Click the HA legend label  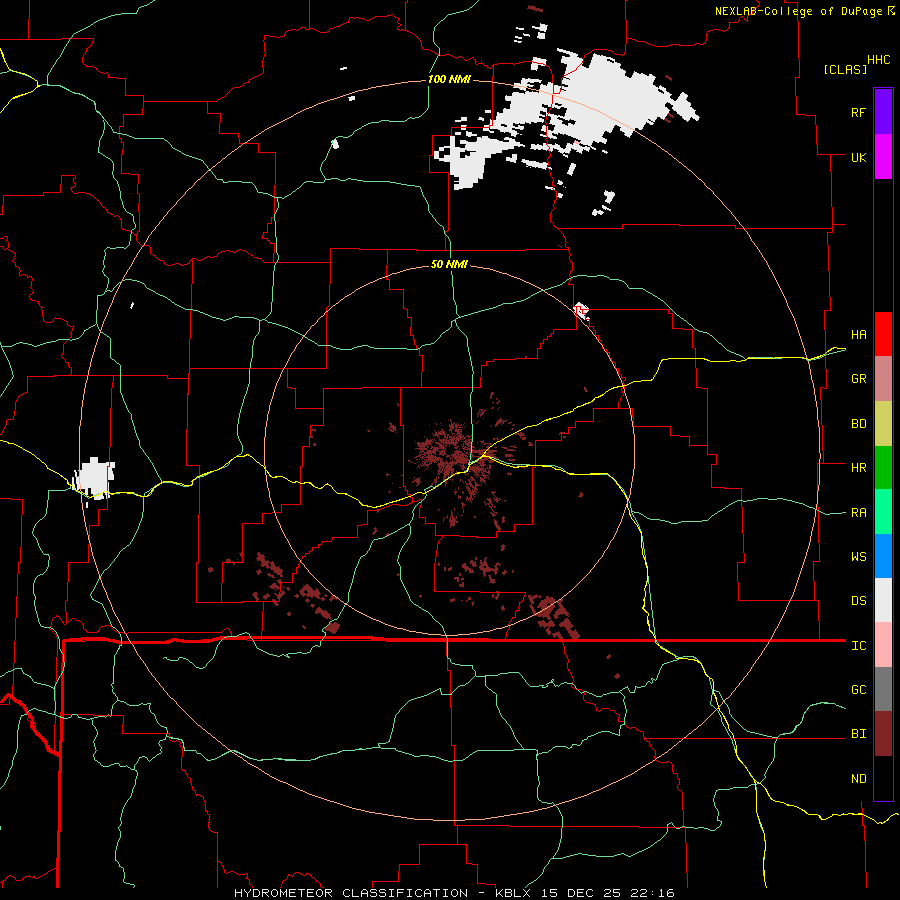[x=858, y=335]
